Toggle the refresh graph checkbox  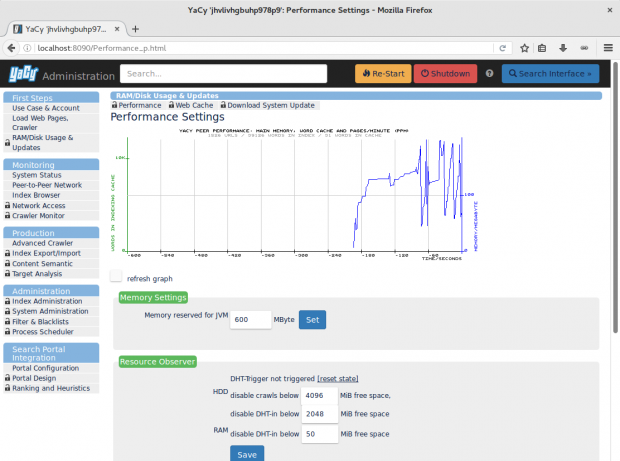[x=116, y=277]
